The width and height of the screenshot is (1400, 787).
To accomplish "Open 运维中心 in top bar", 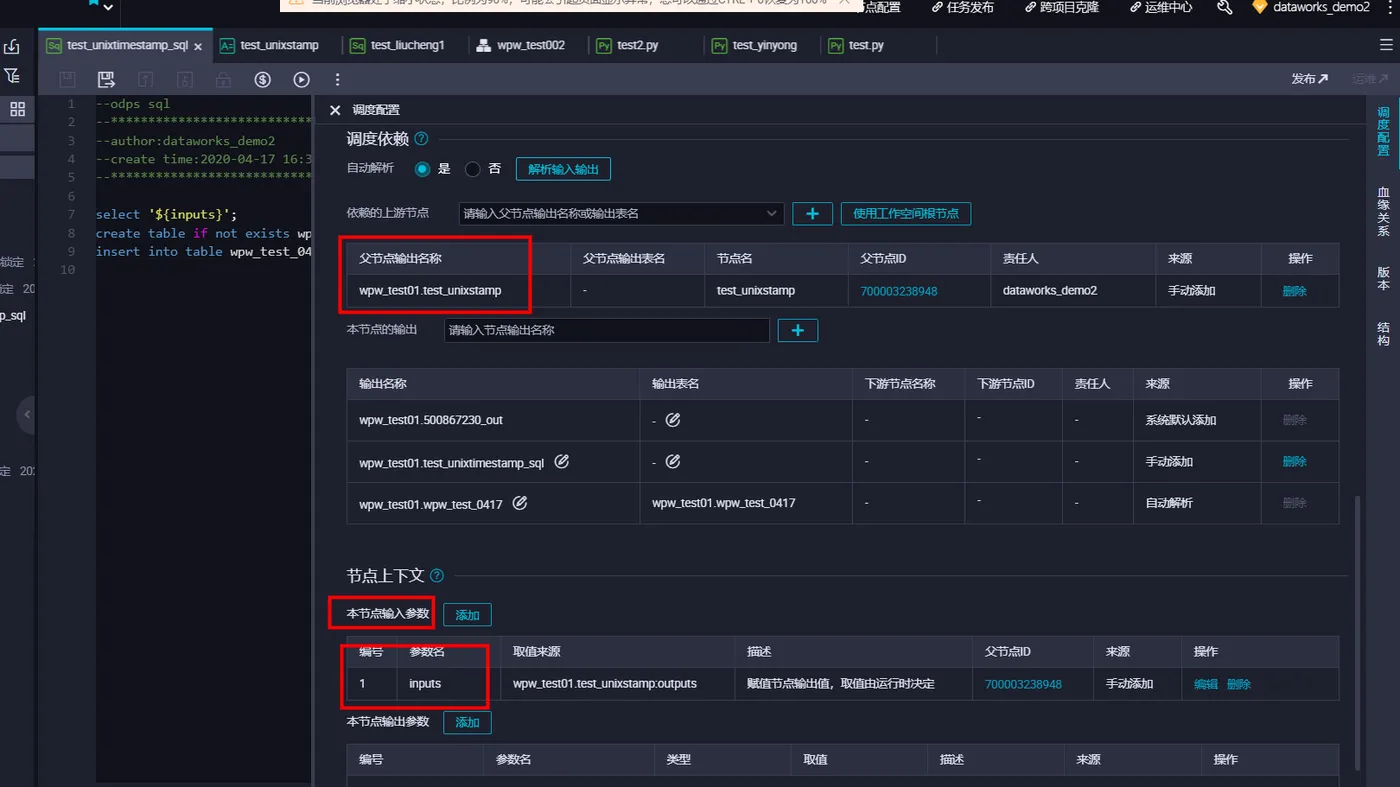I will tap(1161, 7).
